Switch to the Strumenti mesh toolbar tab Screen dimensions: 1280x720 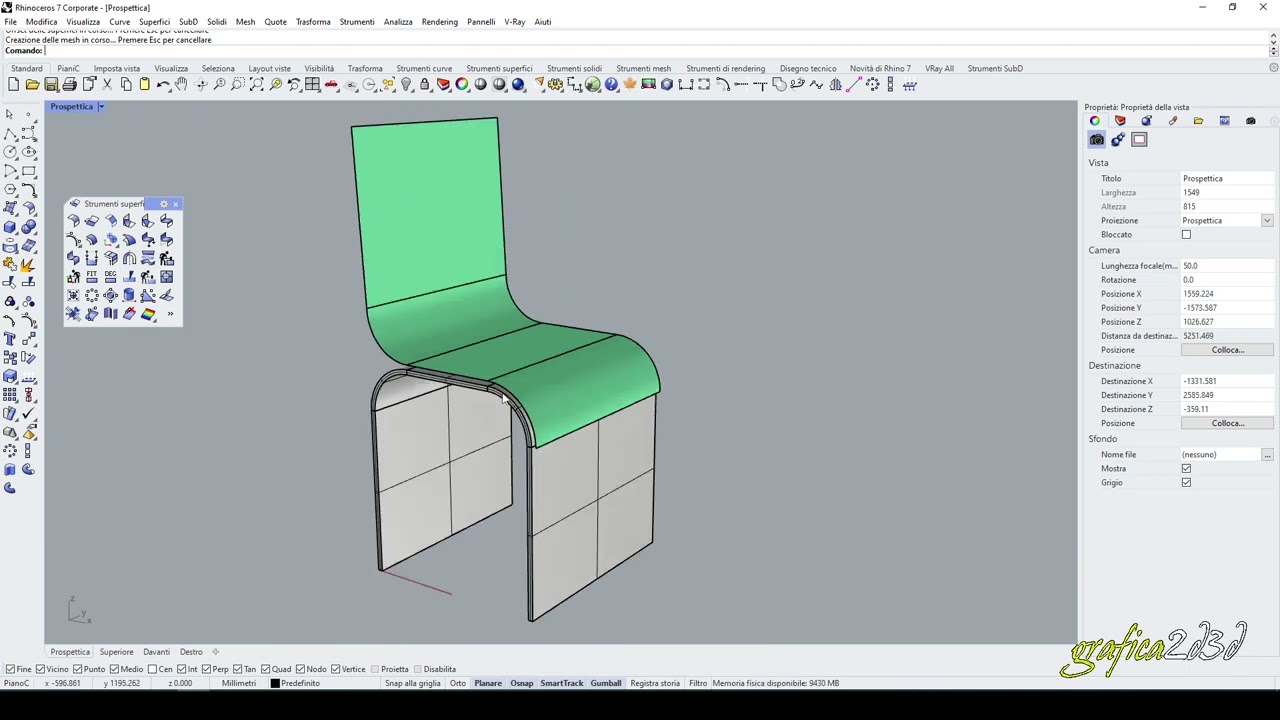(x=643, y=68)
